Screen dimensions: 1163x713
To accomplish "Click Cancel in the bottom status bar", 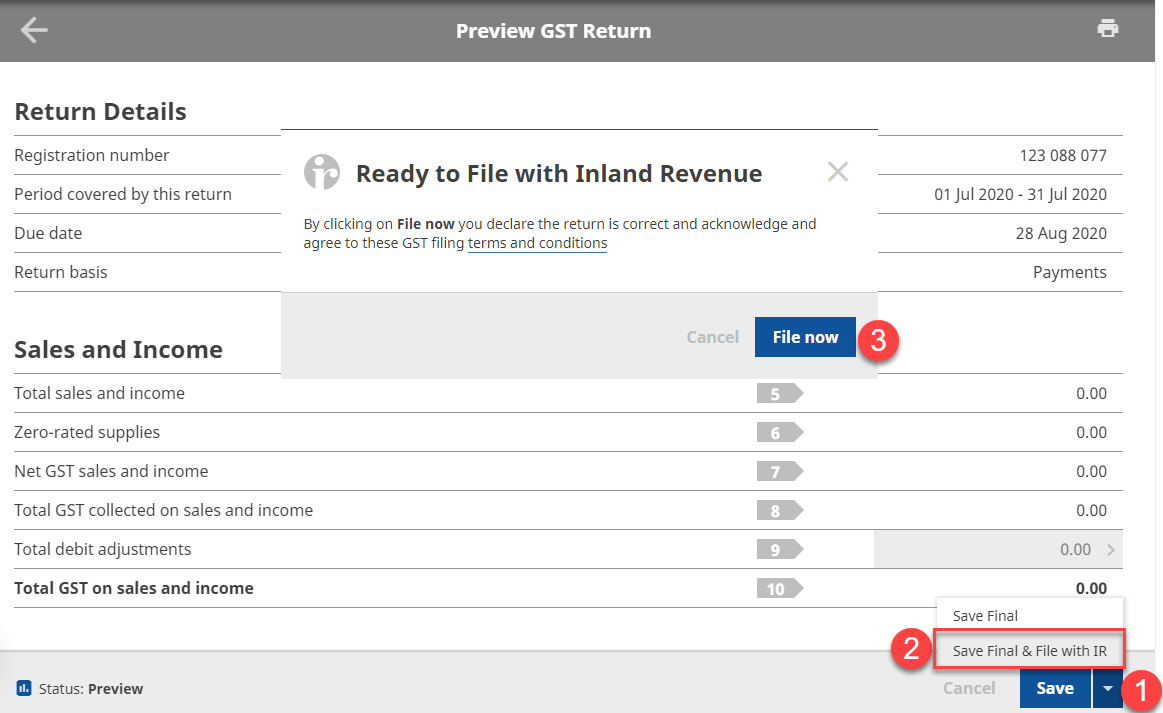I will (x=968, y=688).
